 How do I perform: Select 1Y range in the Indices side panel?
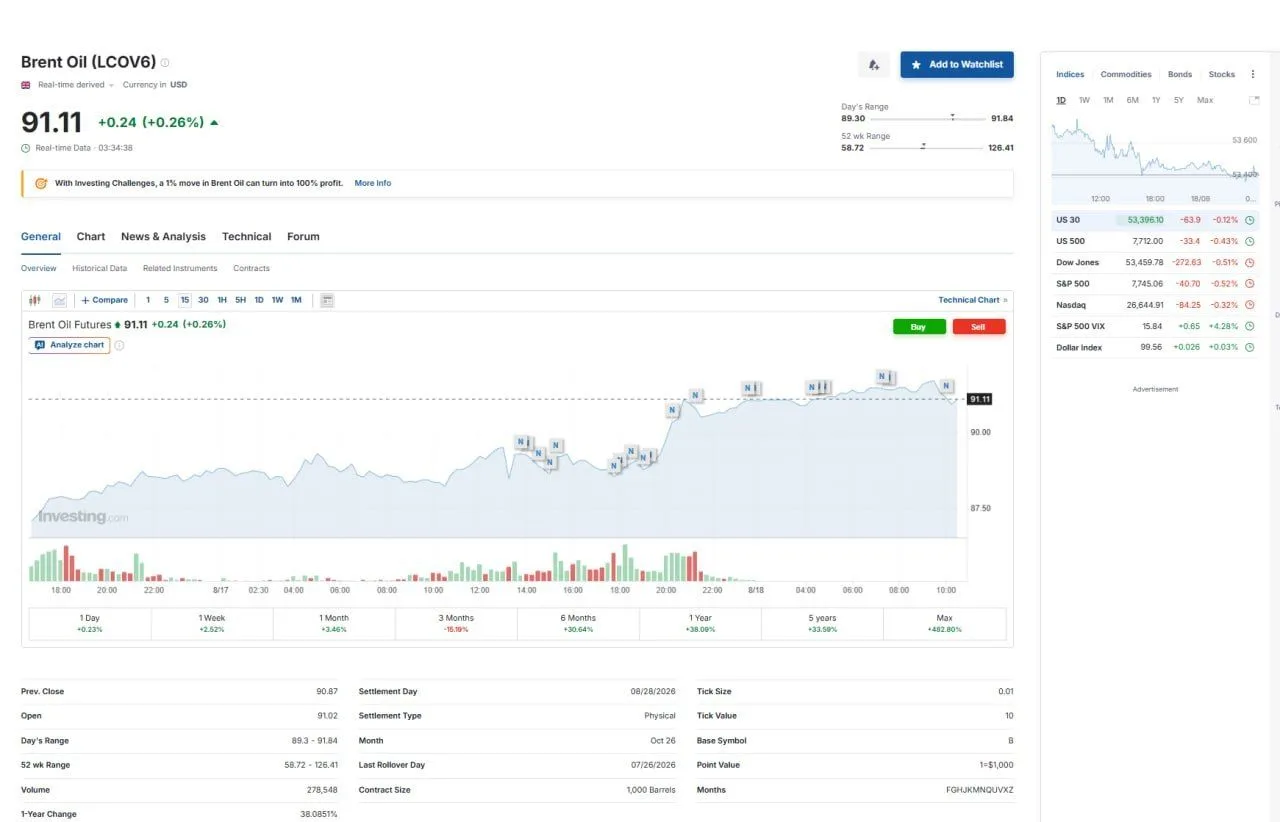pos(1156,100)
